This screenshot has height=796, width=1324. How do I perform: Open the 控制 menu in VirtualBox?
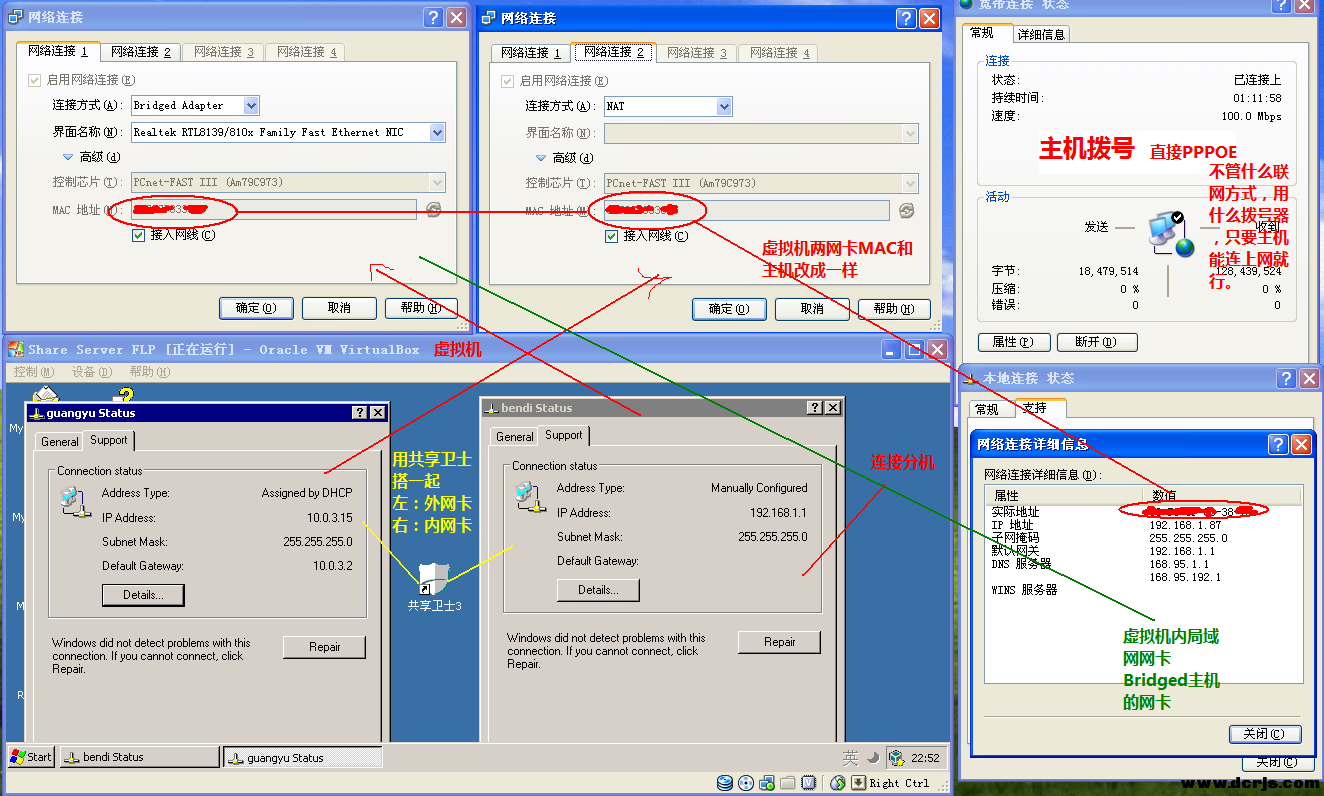[x=33, y=372]
